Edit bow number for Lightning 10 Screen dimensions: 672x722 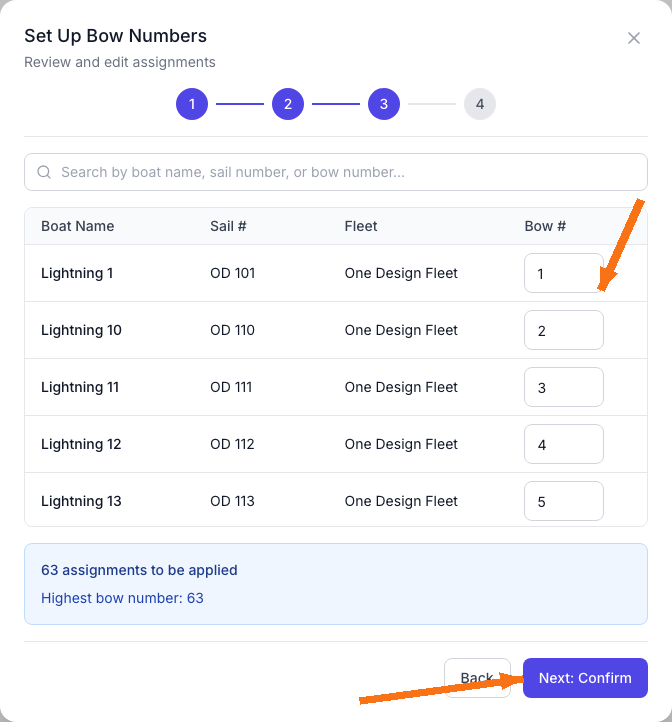pyautogui.click(x=563, y=330)
